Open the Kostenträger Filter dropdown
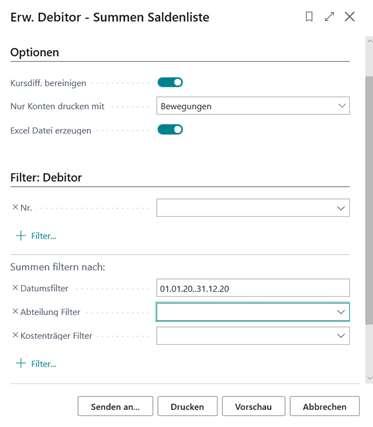The height and width of the screenshot is (427, 373). coord(341,336)
